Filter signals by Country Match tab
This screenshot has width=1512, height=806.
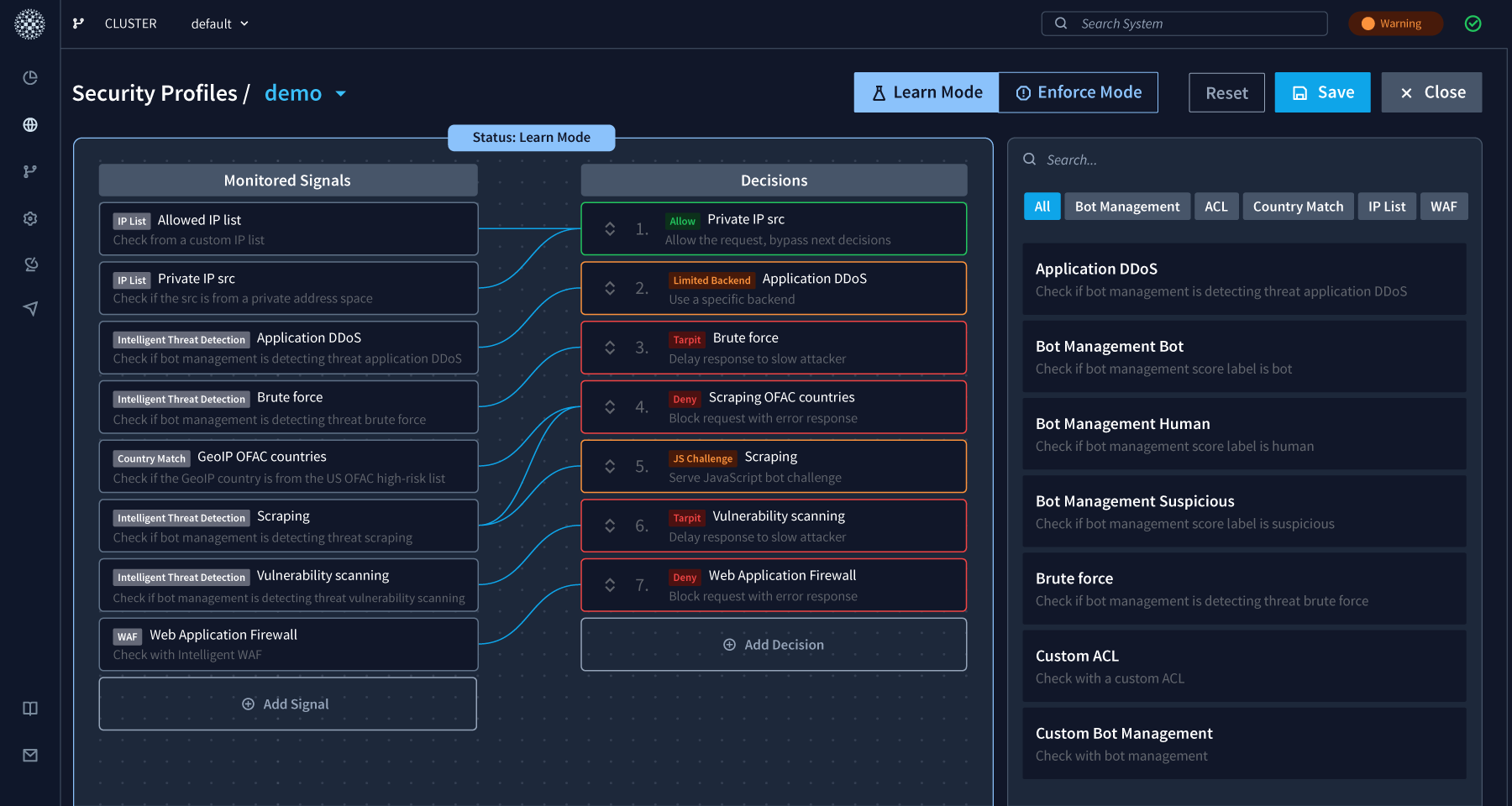1298,207
